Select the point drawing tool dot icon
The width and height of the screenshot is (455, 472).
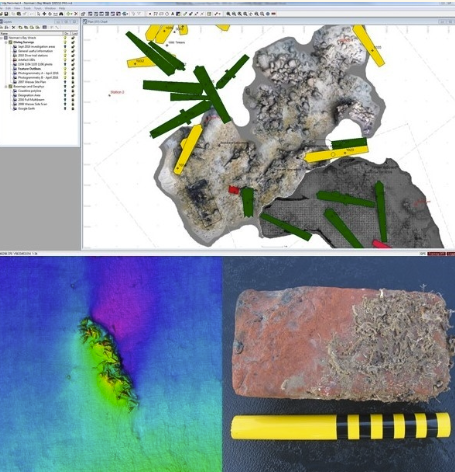pyautogui.click(x=150, y=14)
